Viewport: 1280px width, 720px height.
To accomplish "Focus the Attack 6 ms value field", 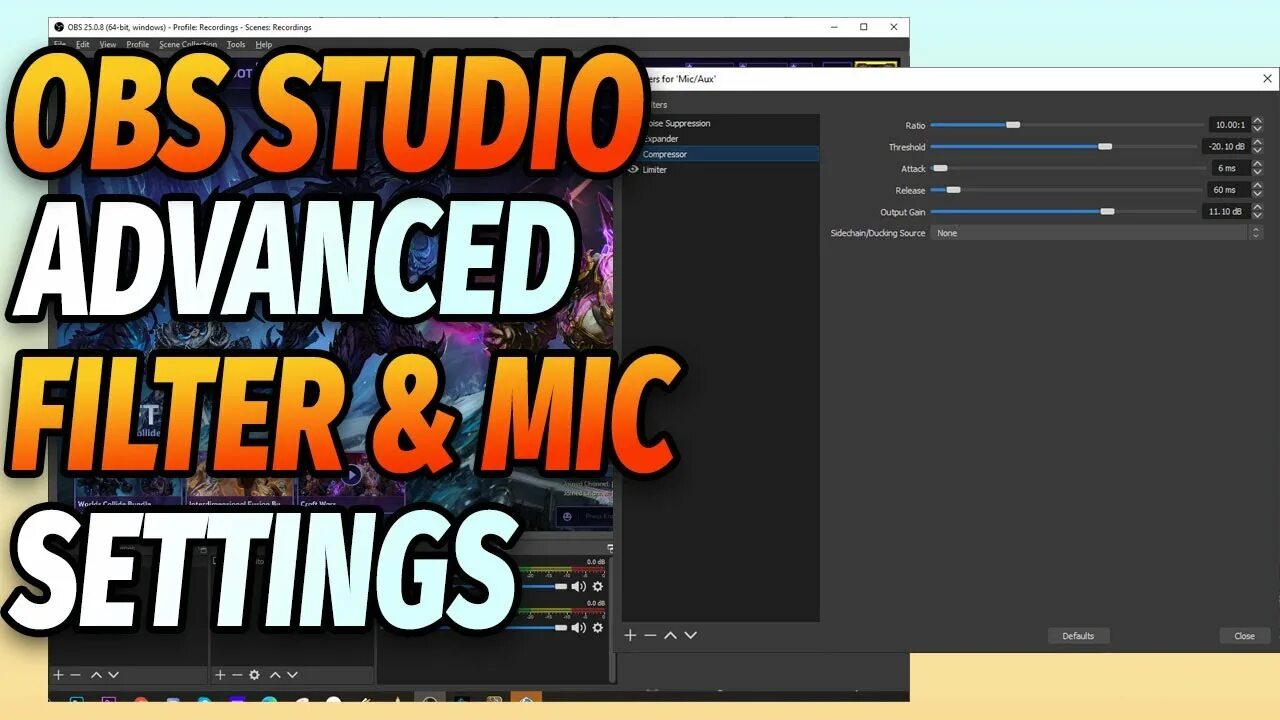I will pos(1231,168).
